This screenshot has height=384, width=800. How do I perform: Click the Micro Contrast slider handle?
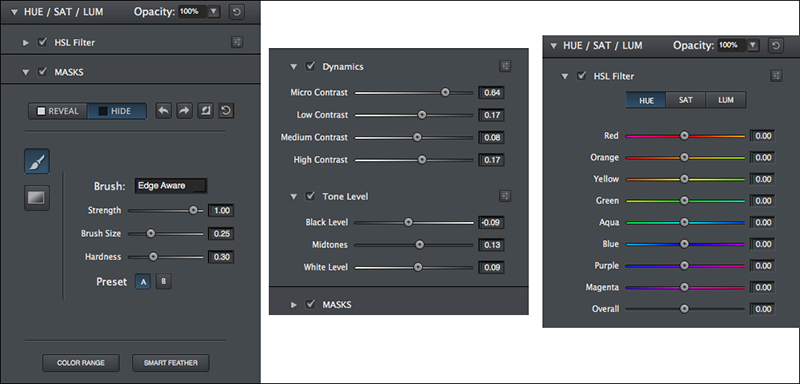click(x=445, y=92)
